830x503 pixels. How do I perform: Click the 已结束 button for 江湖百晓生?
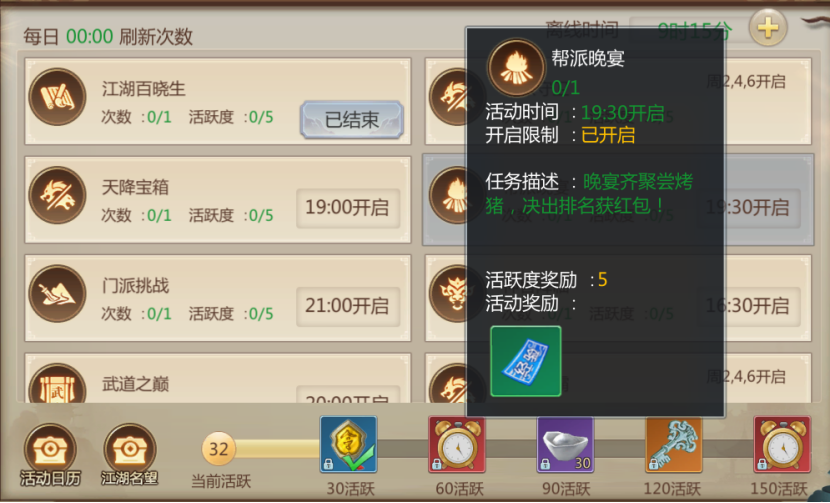click(352, 120)
